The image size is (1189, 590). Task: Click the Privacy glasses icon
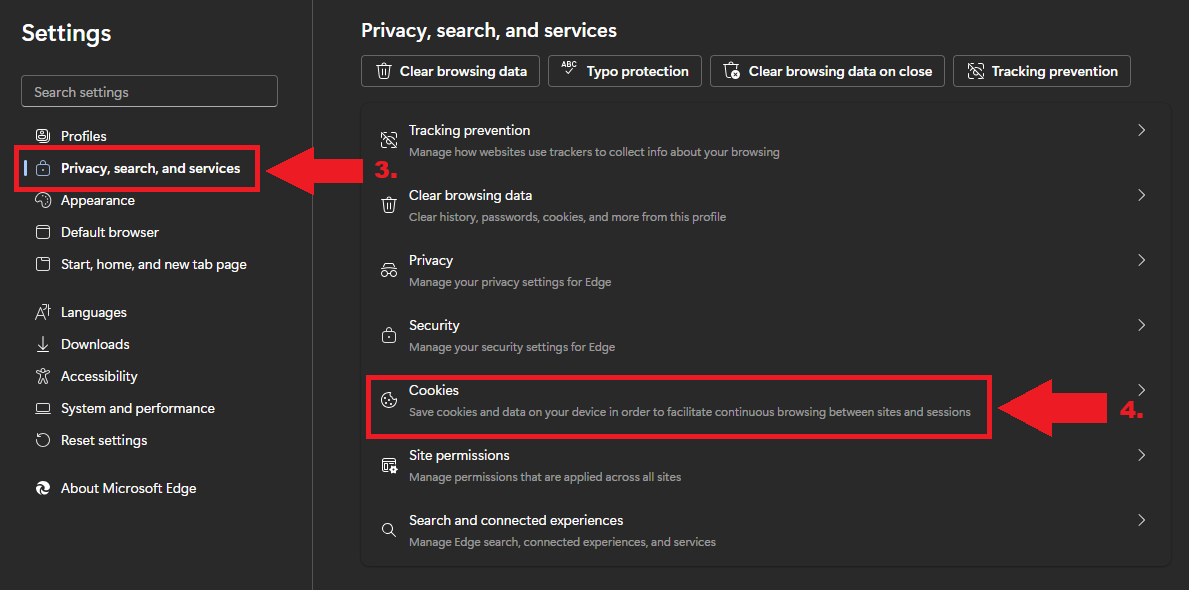click(x=389, y=271)
